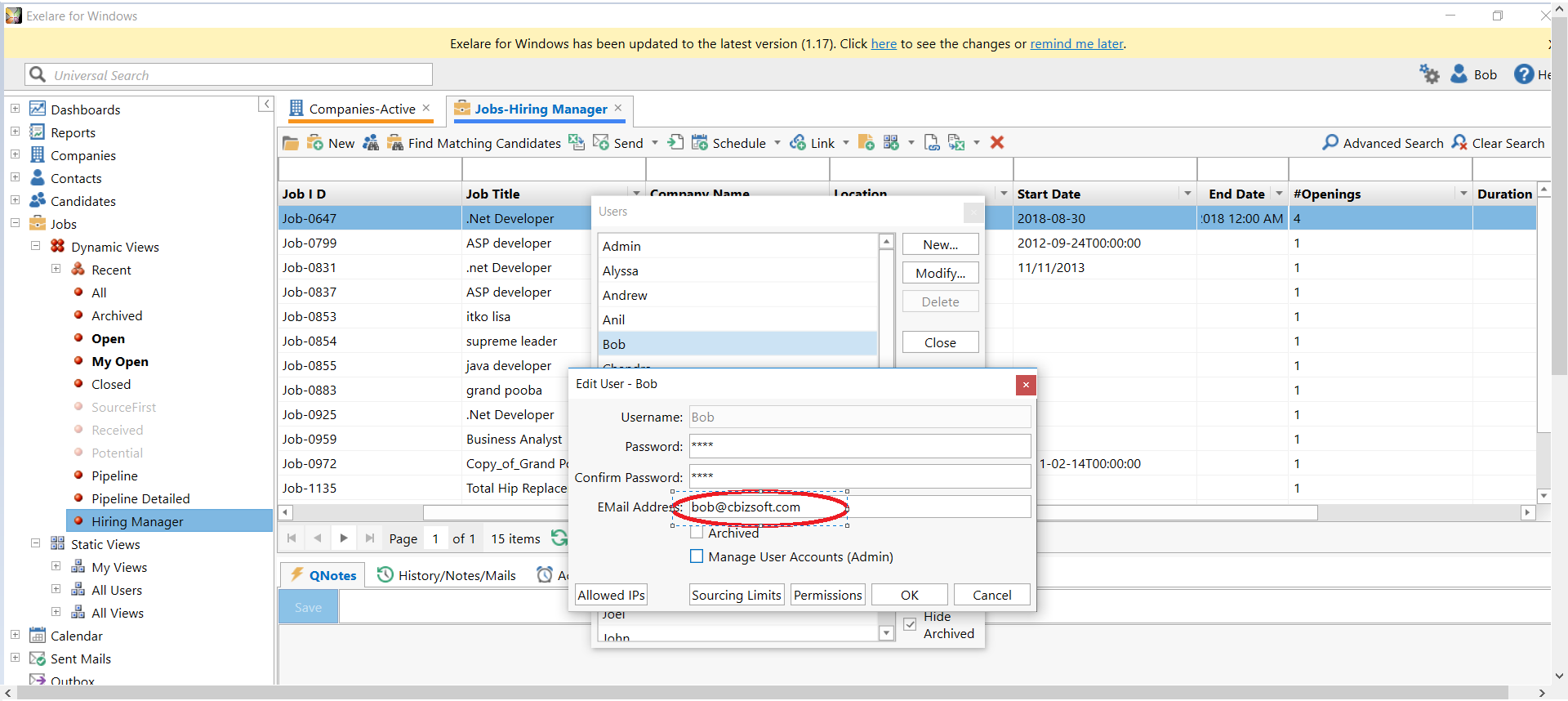This screenshot has height=701, width=1568.
Task: Click the Excel export icon beside Find Matching Candidates
Action: [577, 143]
